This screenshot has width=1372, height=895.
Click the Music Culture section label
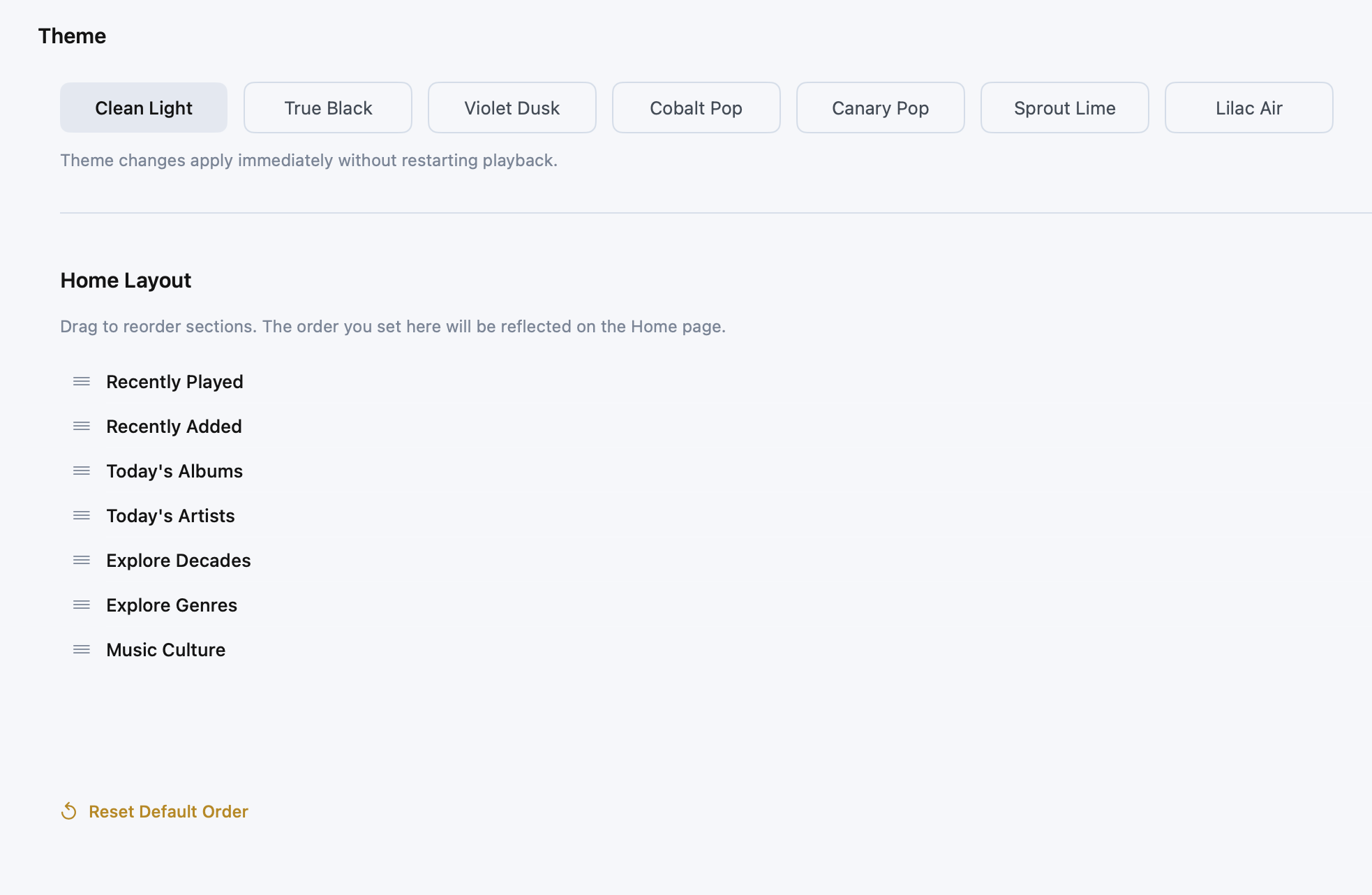pyautogui.click(x=166, y=650)
